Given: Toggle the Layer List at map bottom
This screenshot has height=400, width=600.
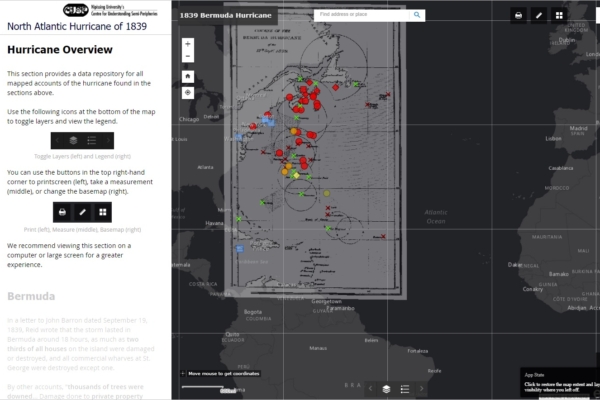Looking at the screenshot, I should (x=386, y=389).
